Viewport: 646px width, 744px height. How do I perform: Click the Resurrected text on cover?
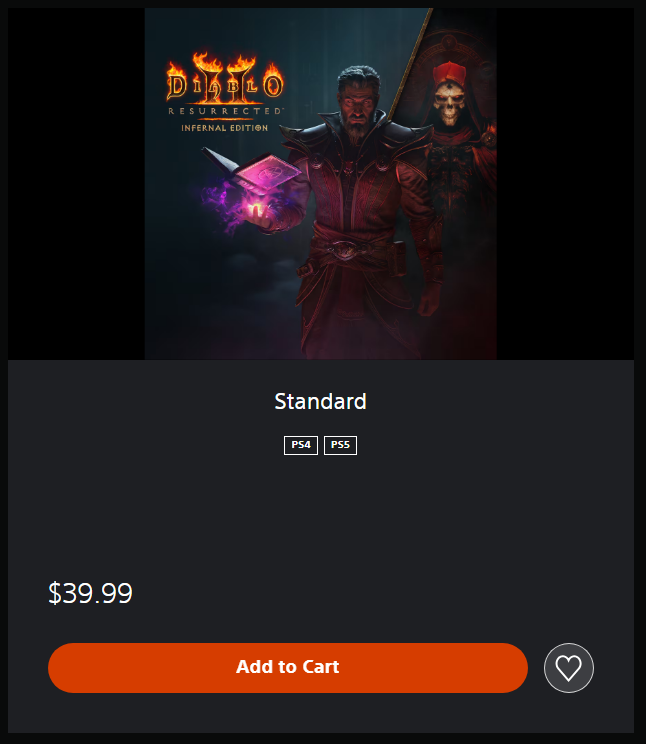point(225,111)
